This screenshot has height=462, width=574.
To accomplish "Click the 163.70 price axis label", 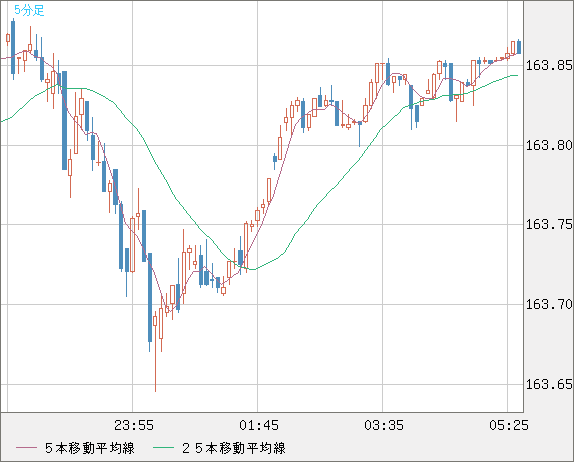I will [x=549, y=304].
